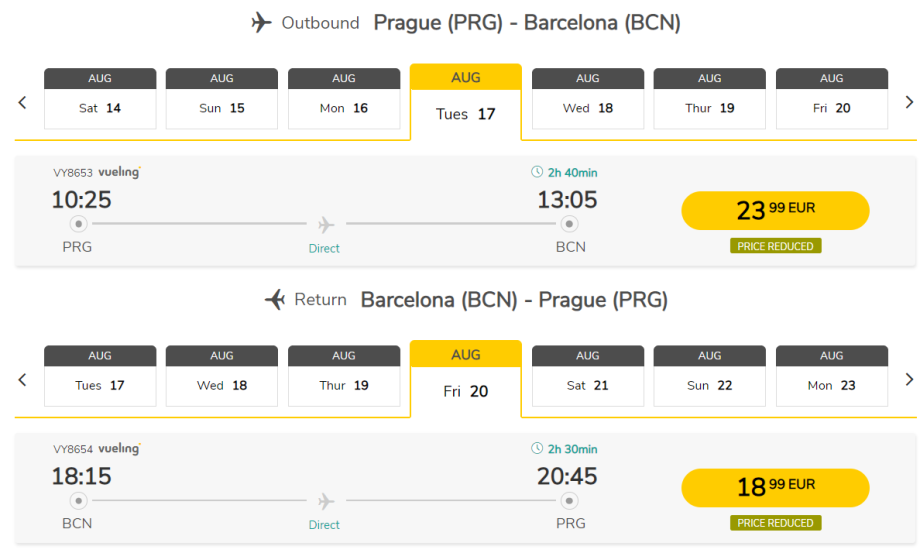
Task: Select return date Sat 21 Aug
Action: (x=588, y=375)
